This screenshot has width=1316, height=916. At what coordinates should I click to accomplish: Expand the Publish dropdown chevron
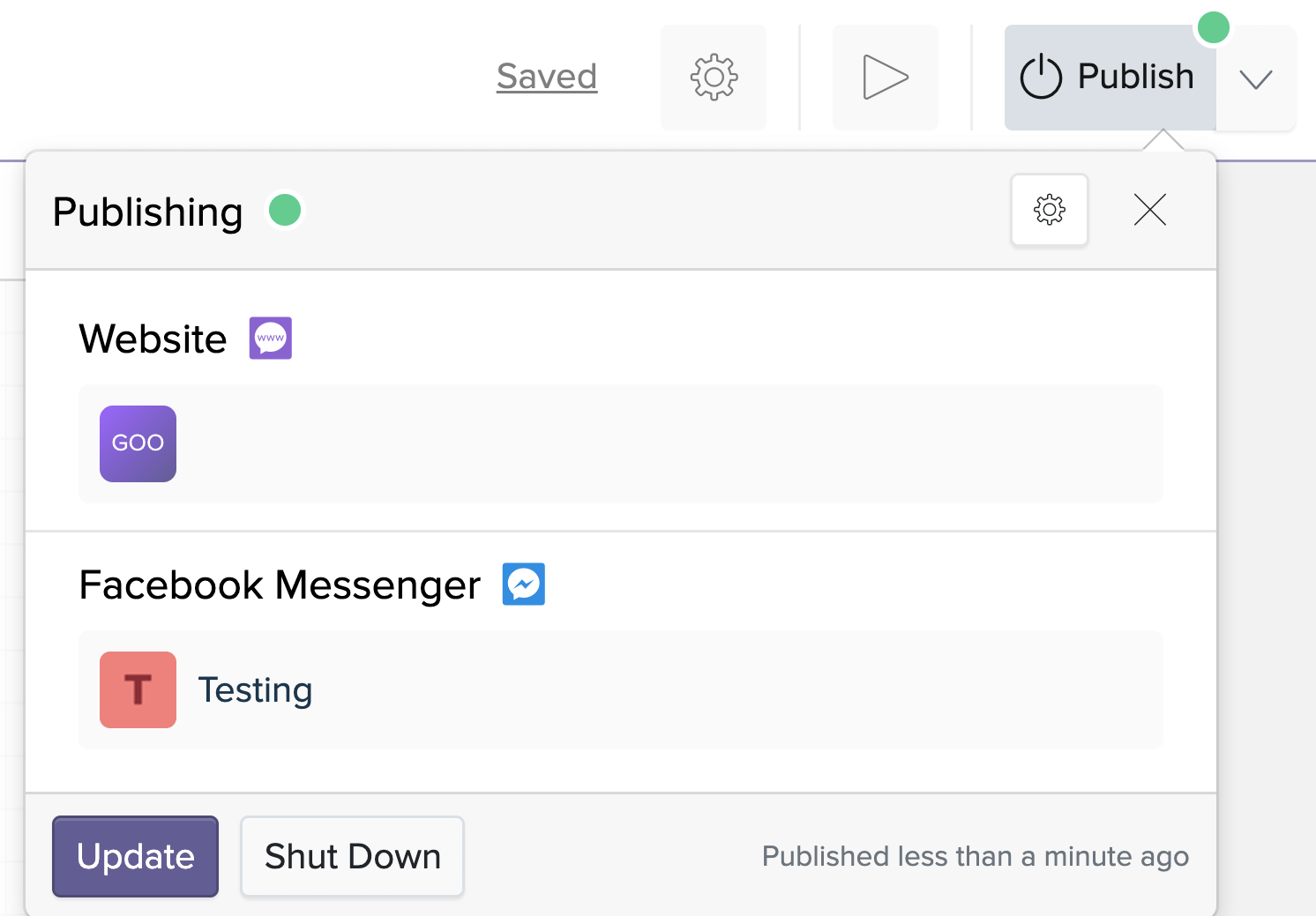(x=1256, y=78)
